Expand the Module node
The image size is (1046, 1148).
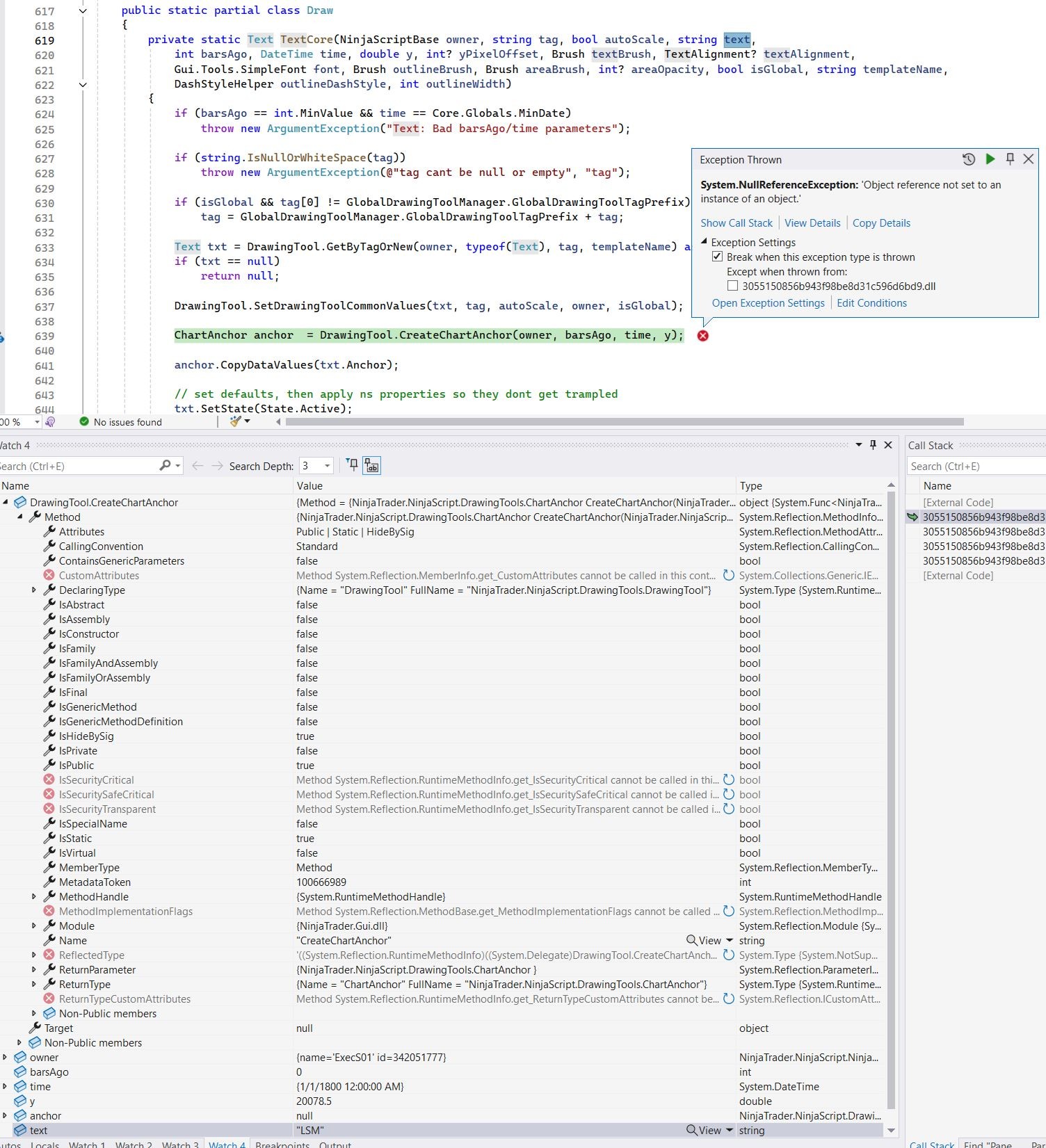tap(34, 925)
